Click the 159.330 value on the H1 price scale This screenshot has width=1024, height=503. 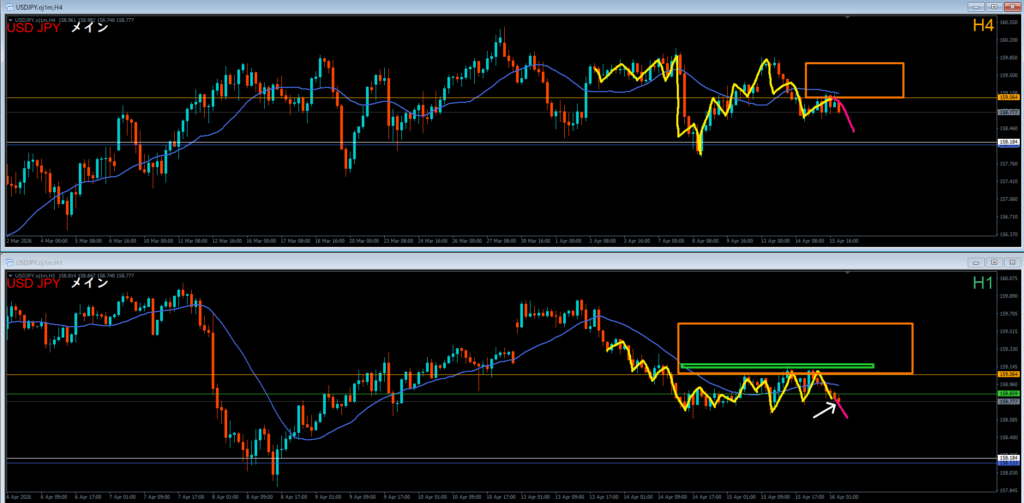pos(1008,349)
